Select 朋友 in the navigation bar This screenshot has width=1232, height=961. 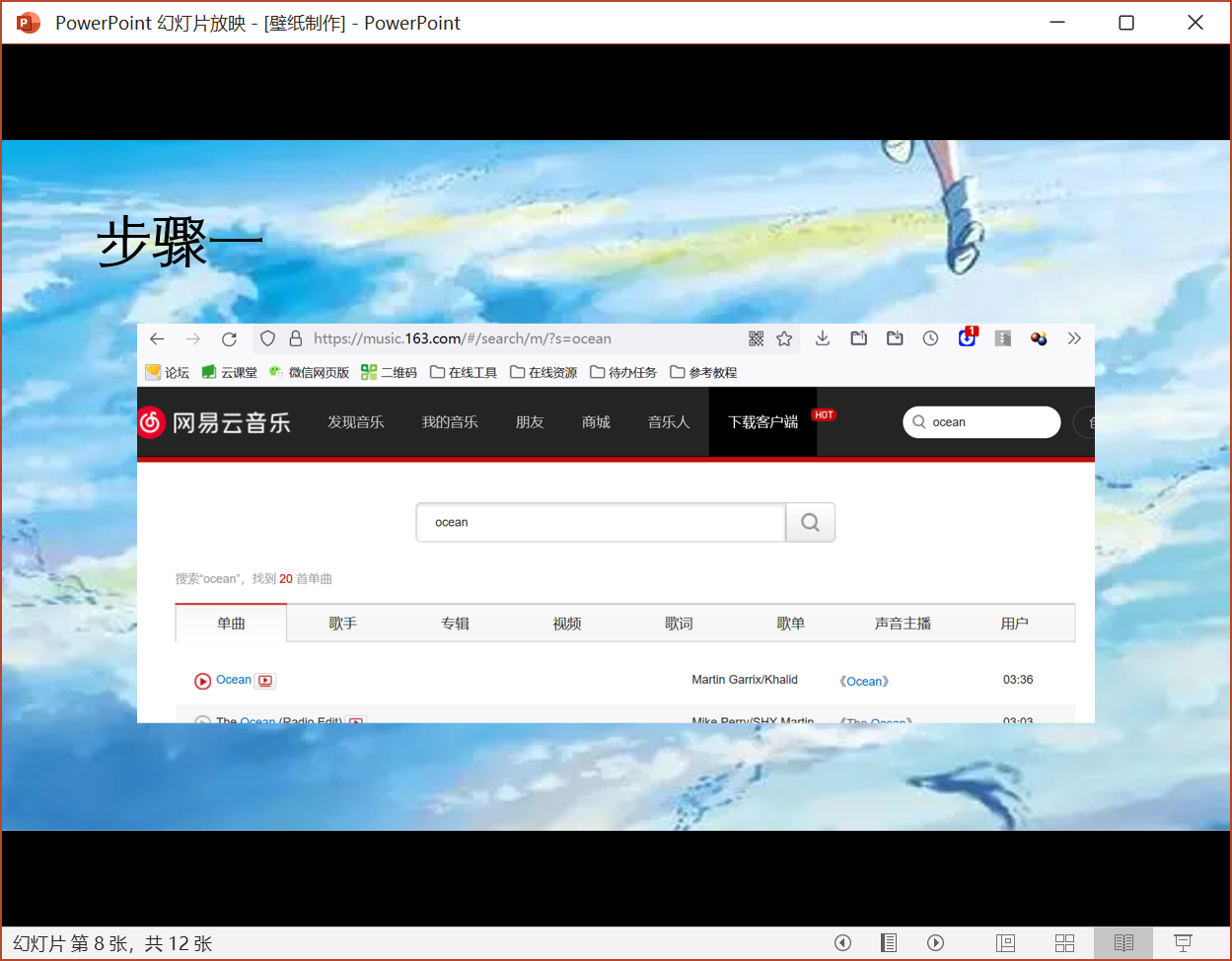(530, 422)
